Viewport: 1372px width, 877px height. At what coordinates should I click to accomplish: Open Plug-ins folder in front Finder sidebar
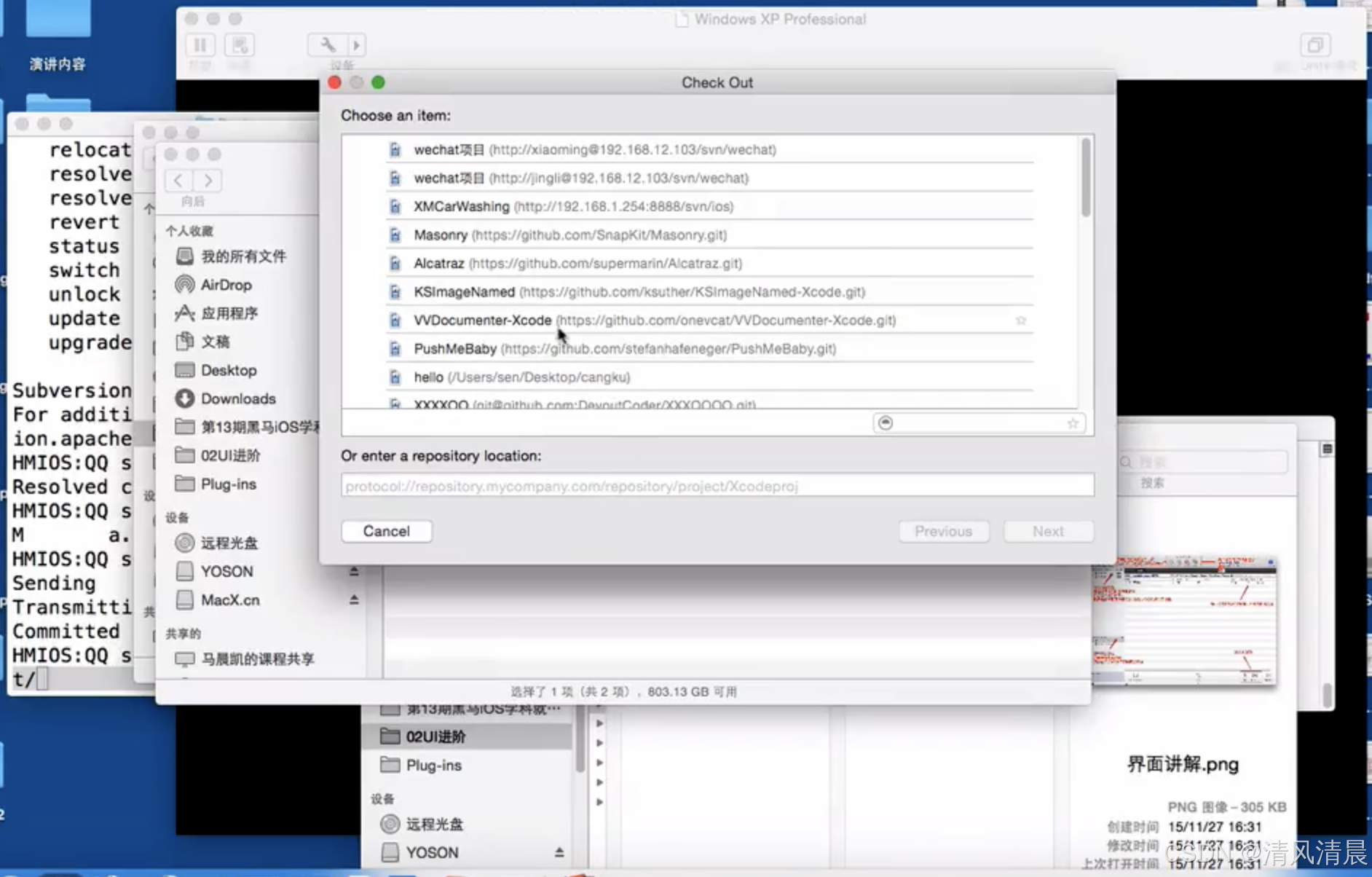(216, 484)
